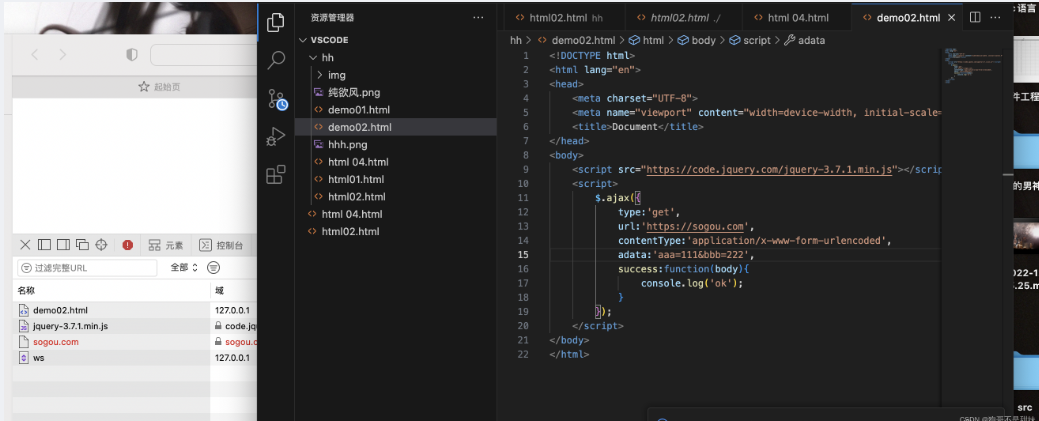
Task: Switch to 控制台 Console inspector tab
Action: (x=221, y=245)
